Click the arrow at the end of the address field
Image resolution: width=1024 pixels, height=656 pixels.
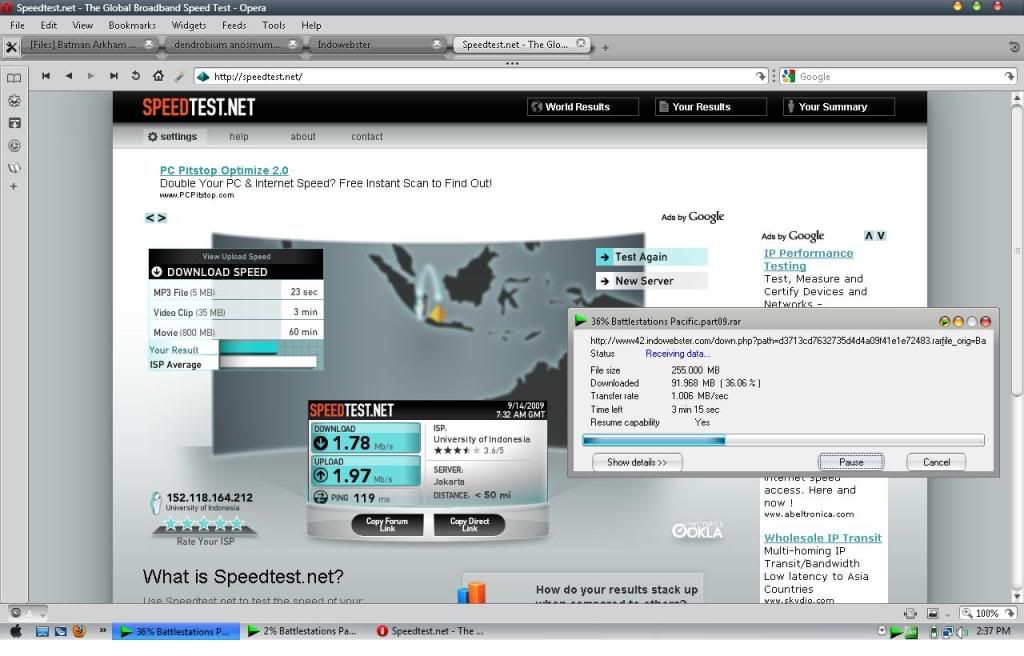point(760,76)
